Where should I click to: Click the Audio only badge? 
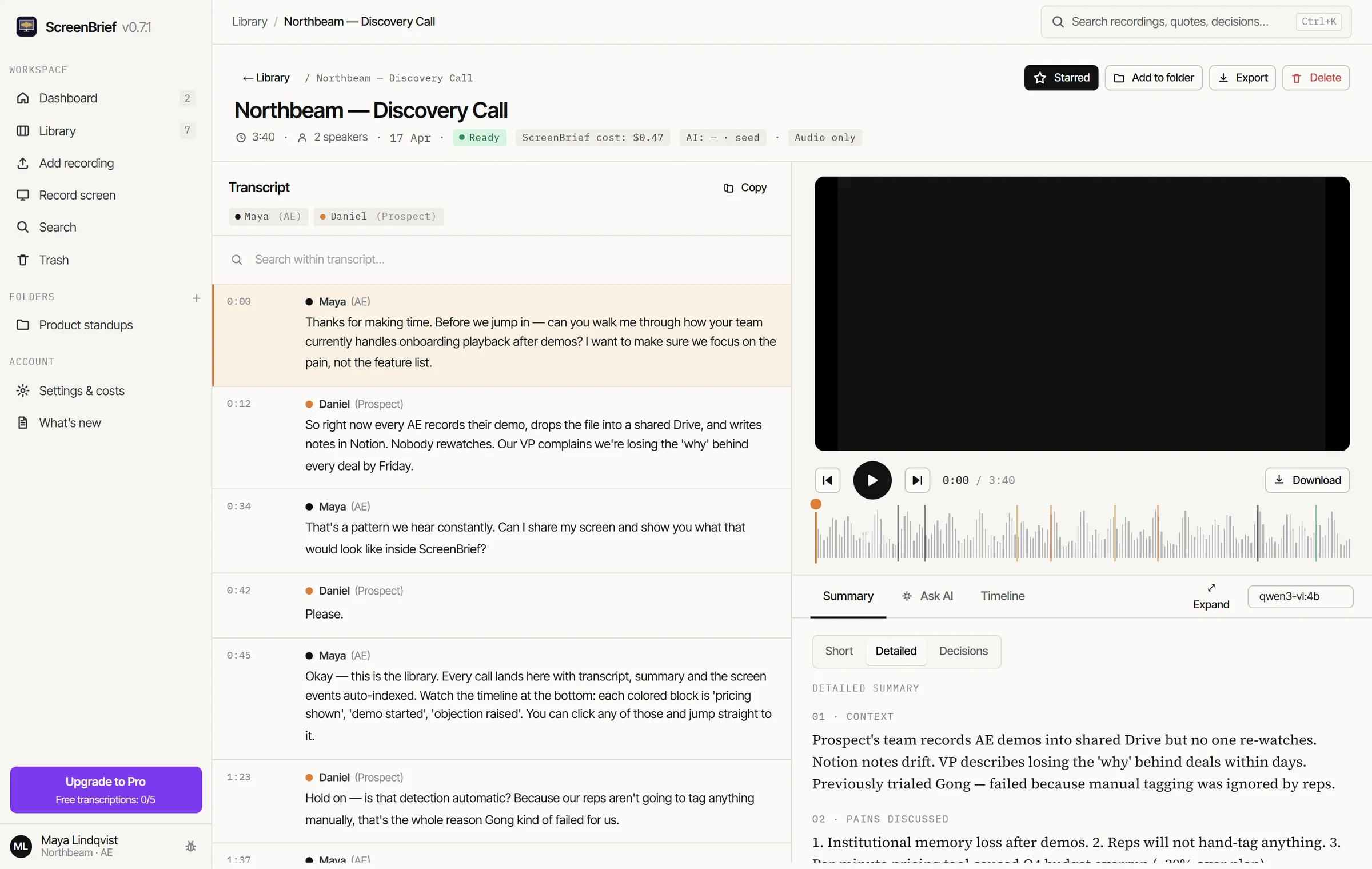point(825,138)
